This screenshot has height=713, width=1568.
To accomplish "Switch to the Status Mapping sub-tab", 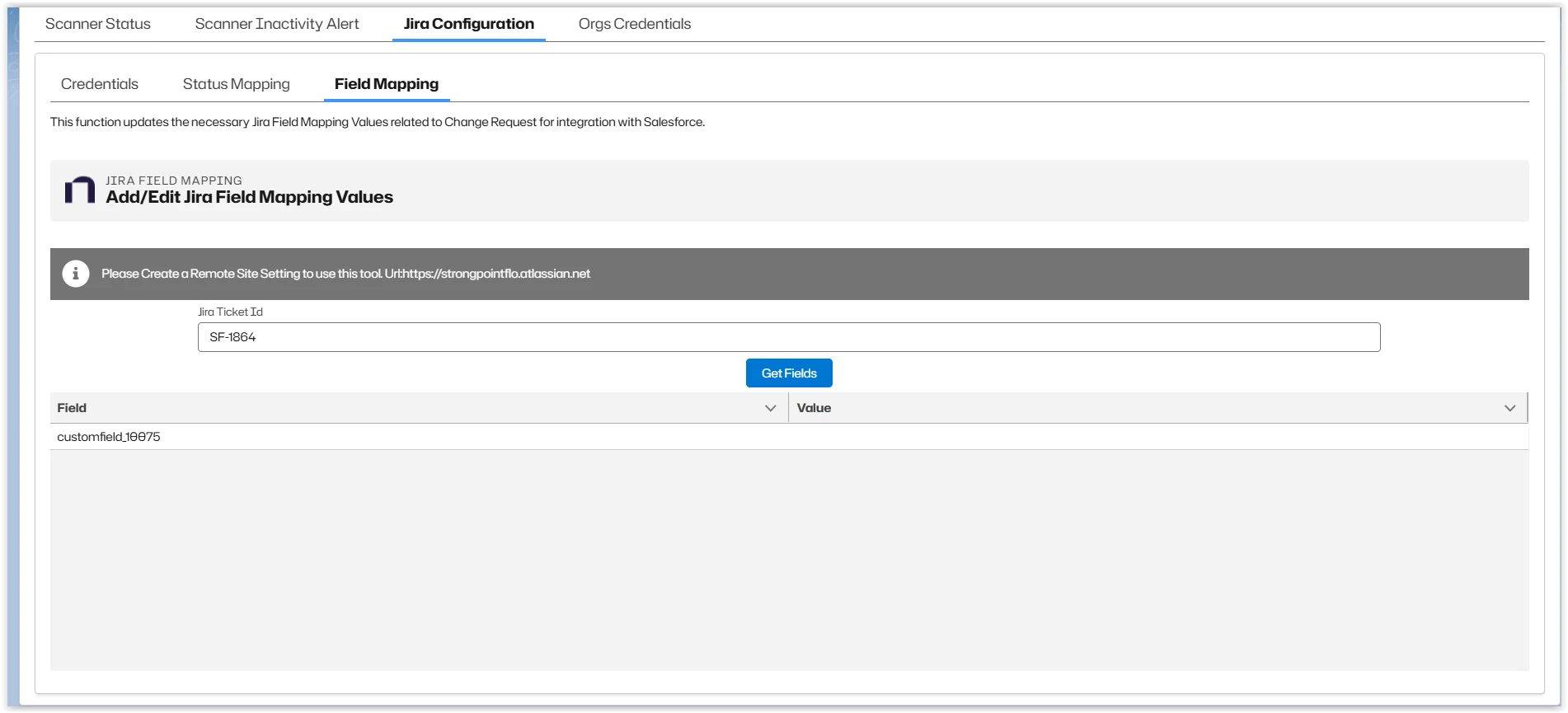I will (237, 84).
